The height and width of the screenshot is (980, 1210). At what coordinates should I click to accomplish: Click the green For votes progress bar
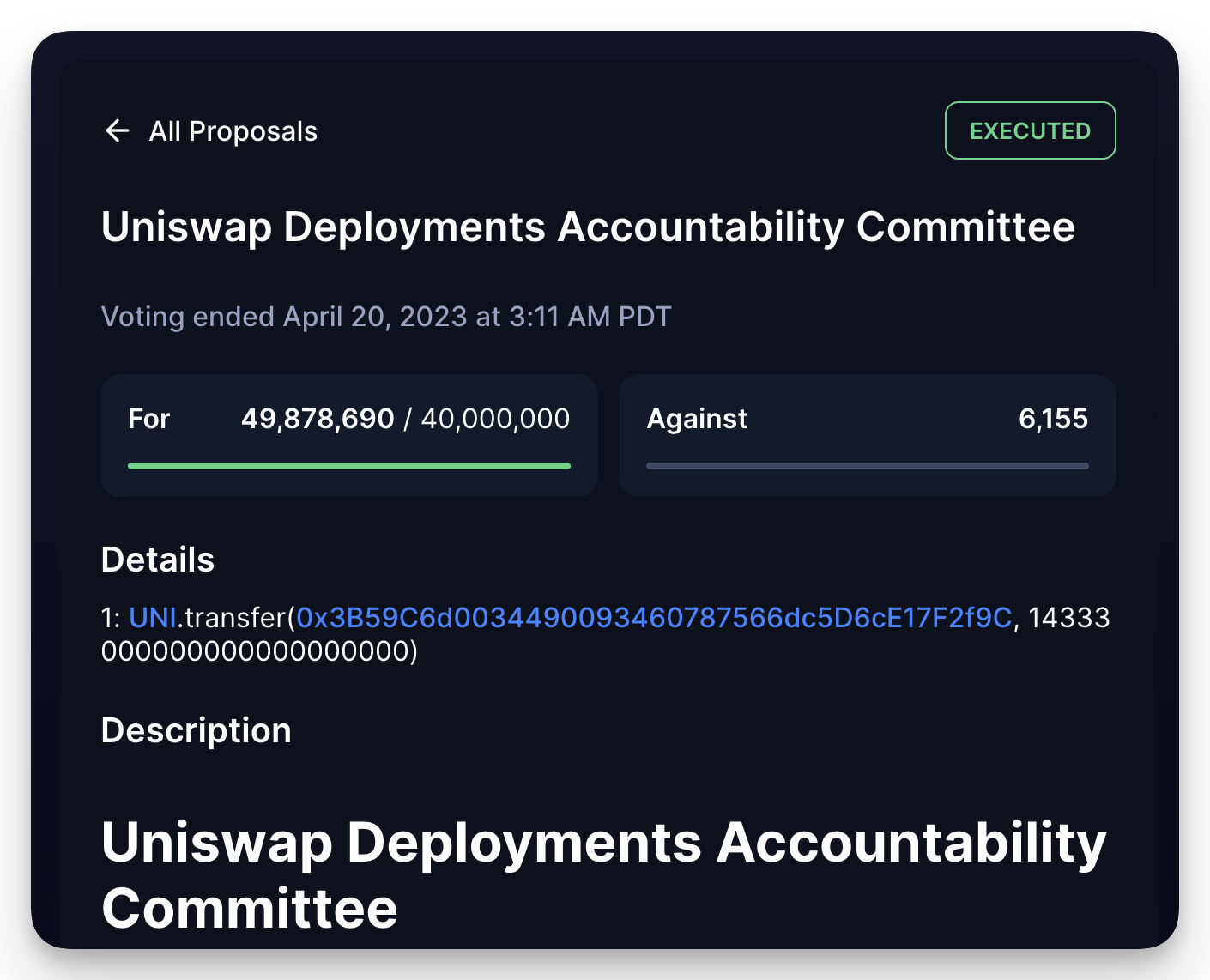[x=349, y=466]
